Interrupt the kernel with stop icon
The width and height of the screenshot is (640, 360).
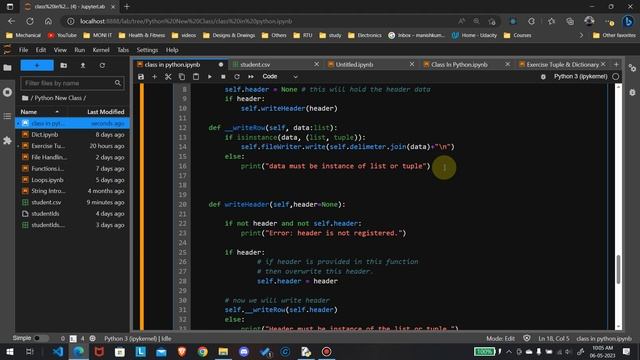point(223,77)
